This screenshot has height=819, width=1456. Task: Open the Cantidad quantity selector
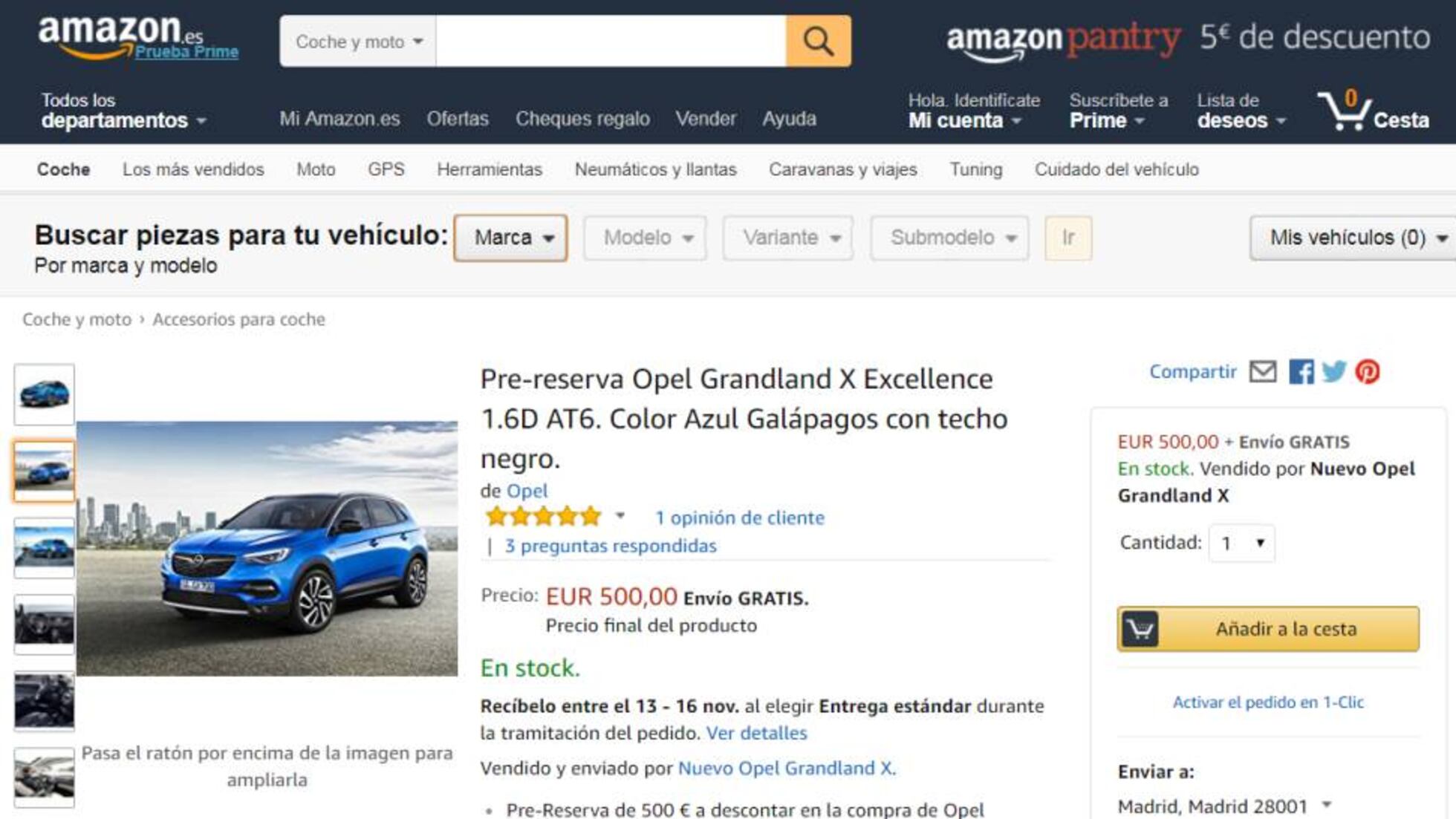point(1242,544)
